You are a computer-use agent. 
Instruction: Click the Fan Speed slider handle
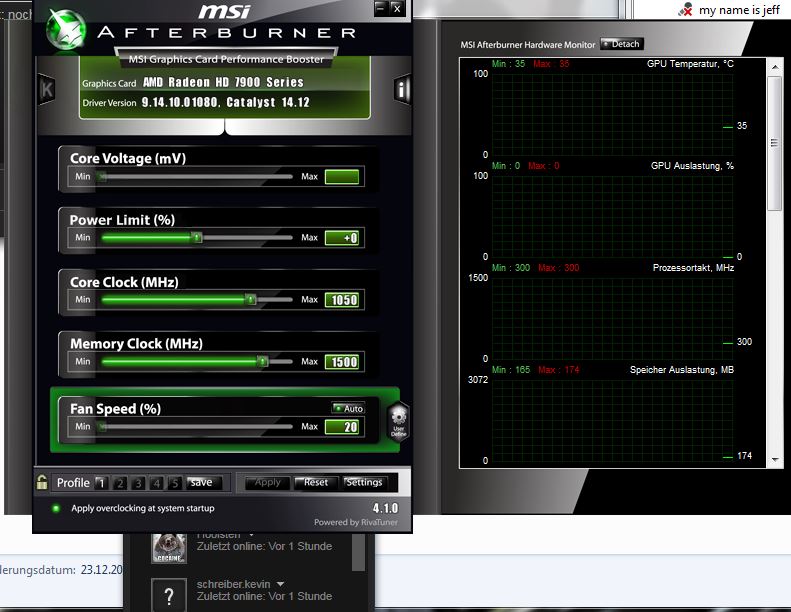click(103, 427)
